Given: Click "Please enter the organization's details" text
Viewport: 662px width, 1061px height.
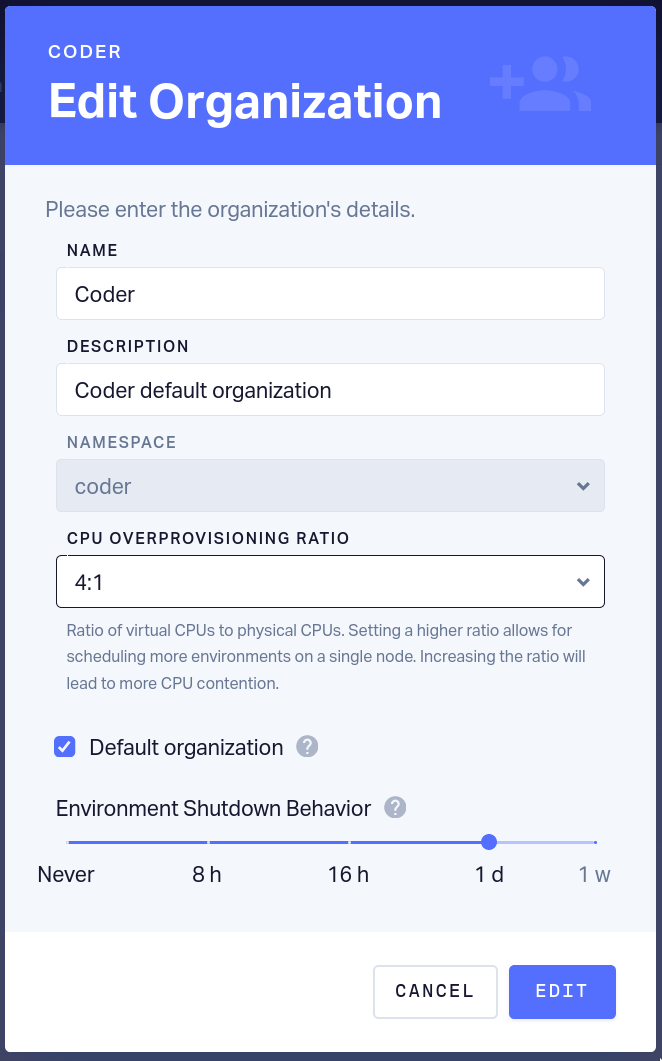Looking at the screenshot, I should pos(230,210).
